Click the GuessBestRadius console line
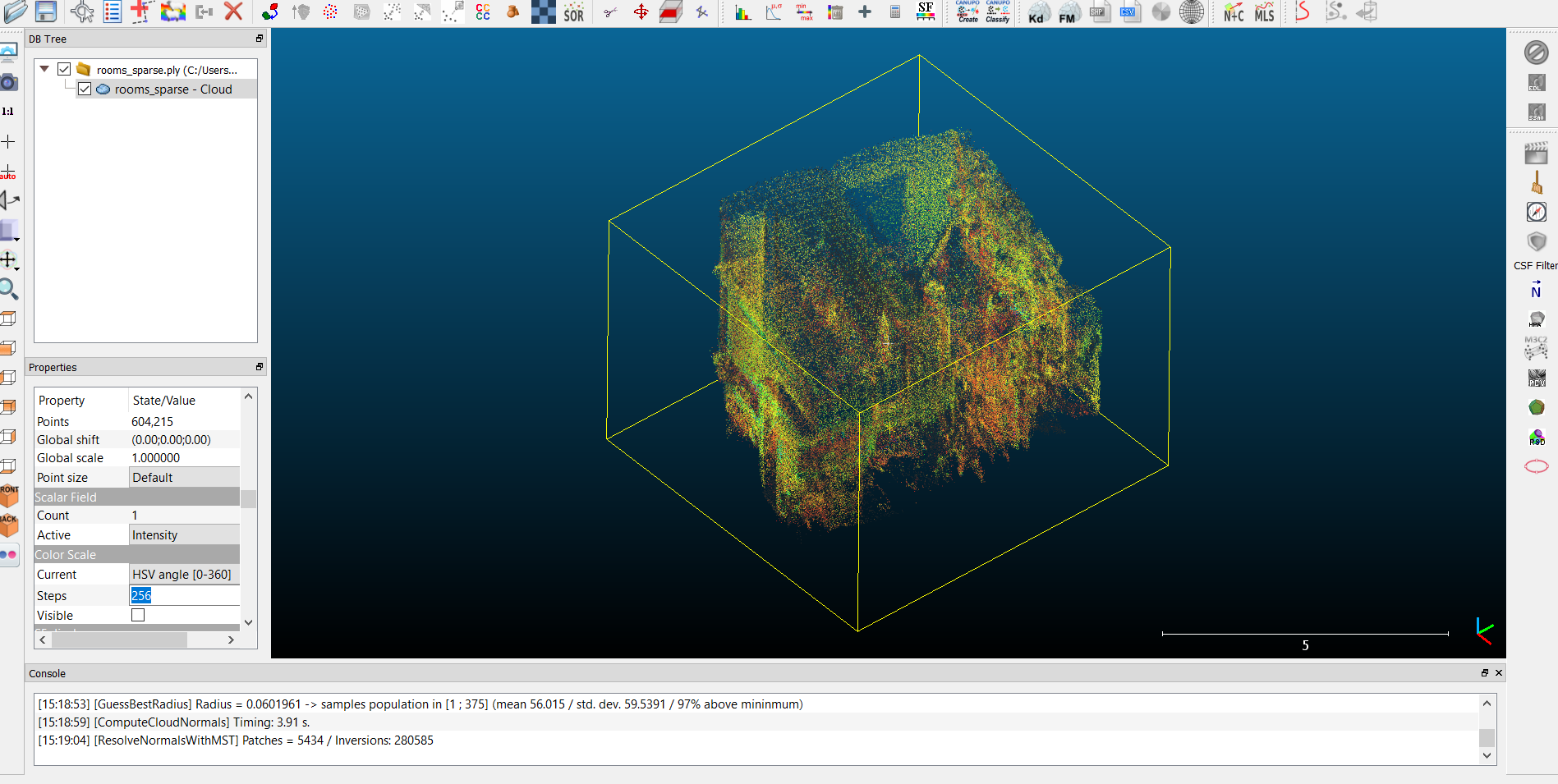The width and height of the screenshot is (1558, 784). 421,704
